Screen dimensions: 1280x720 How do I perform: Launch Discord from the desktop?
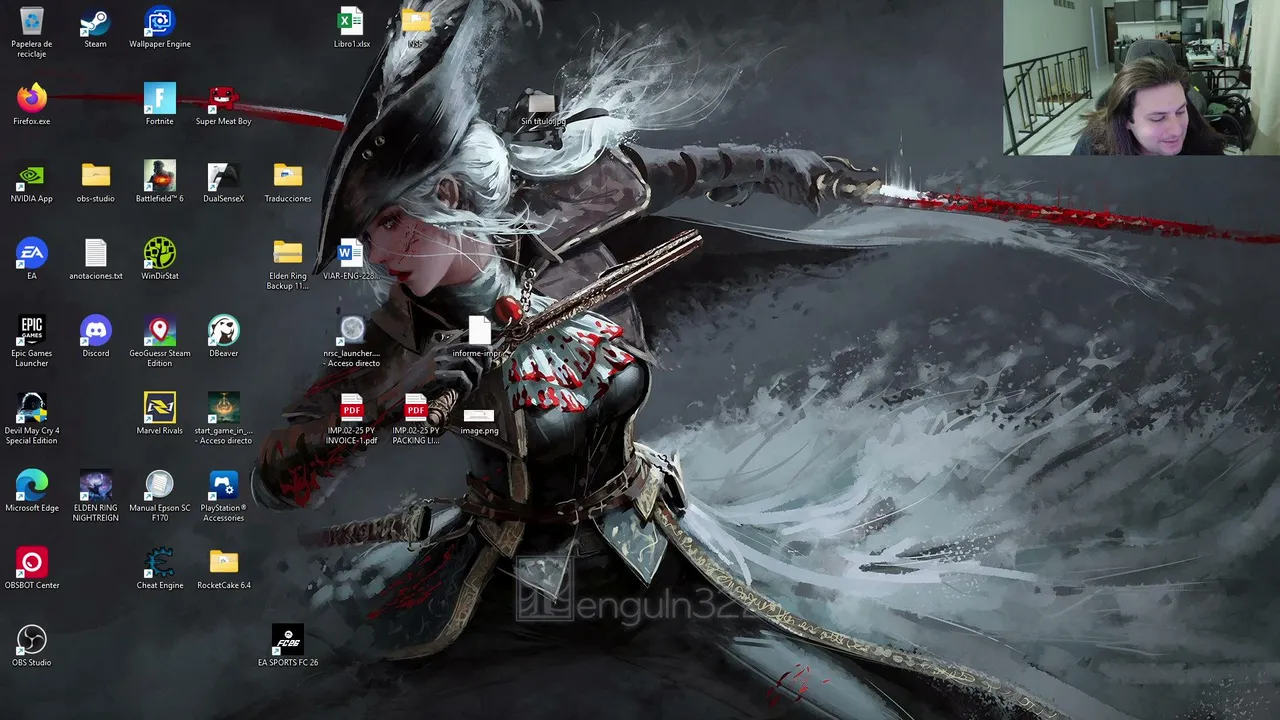pyautogui.click(x=95, y=329)
